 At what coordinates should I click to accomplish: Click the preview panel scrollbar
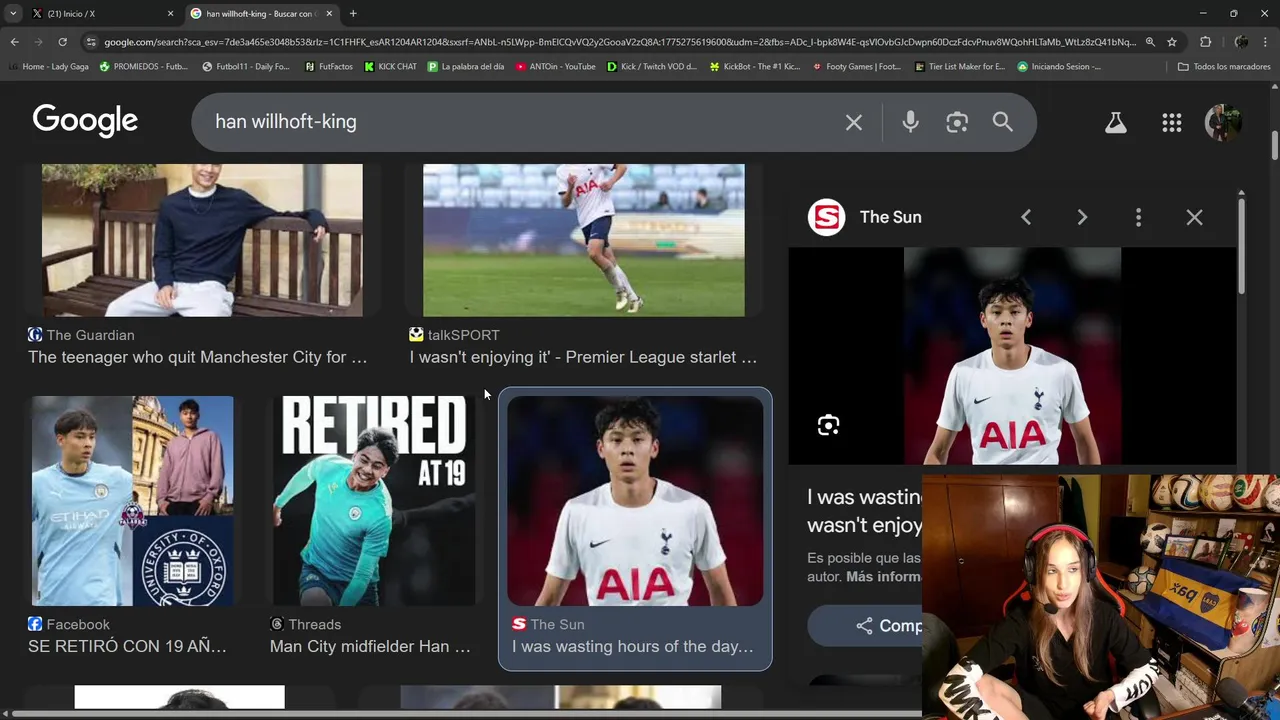pos(1241,245)
